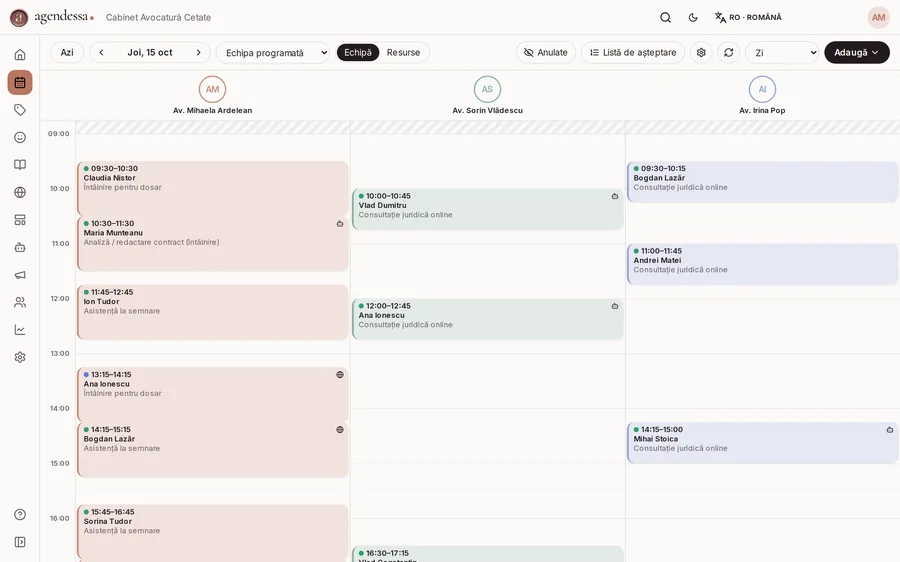The width and height of the screenshot is (900, 562).
Task: Click the search magnifier icon
Action: 665,17
